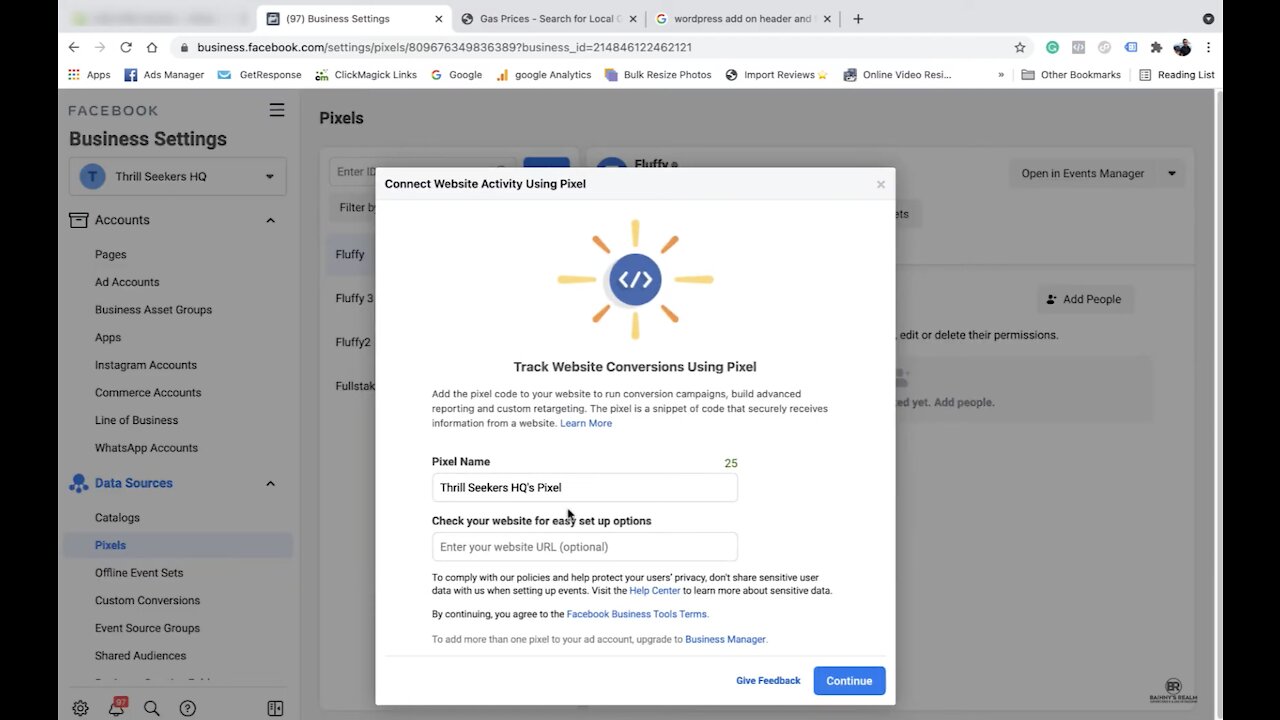Toggle the Facebook hamburger menu
Image resolution: width=1280 pixels, height=720 pixels.
pos(277,110)
